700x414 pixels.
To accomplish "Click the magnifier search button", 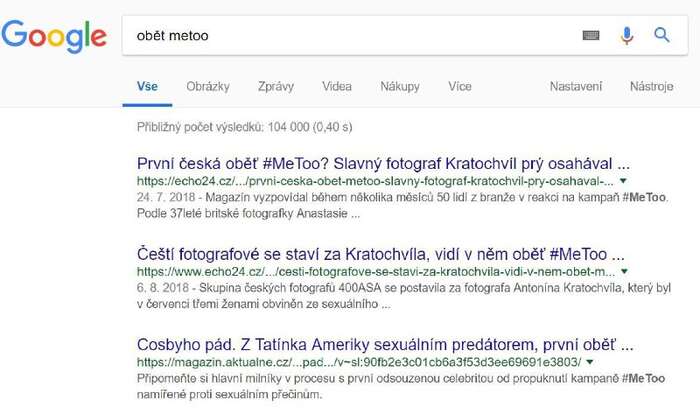I will [662, 35].
